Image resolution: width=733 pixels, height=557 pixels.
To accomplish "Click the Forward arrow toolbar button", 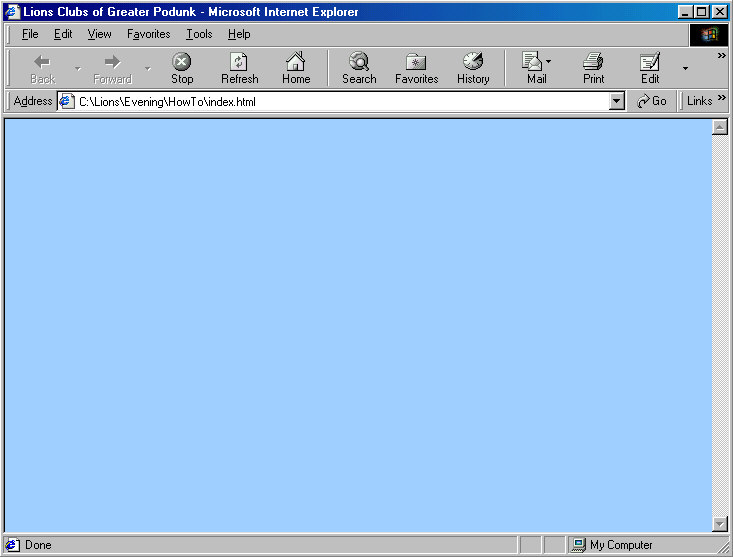I will [x=112, y=68].
